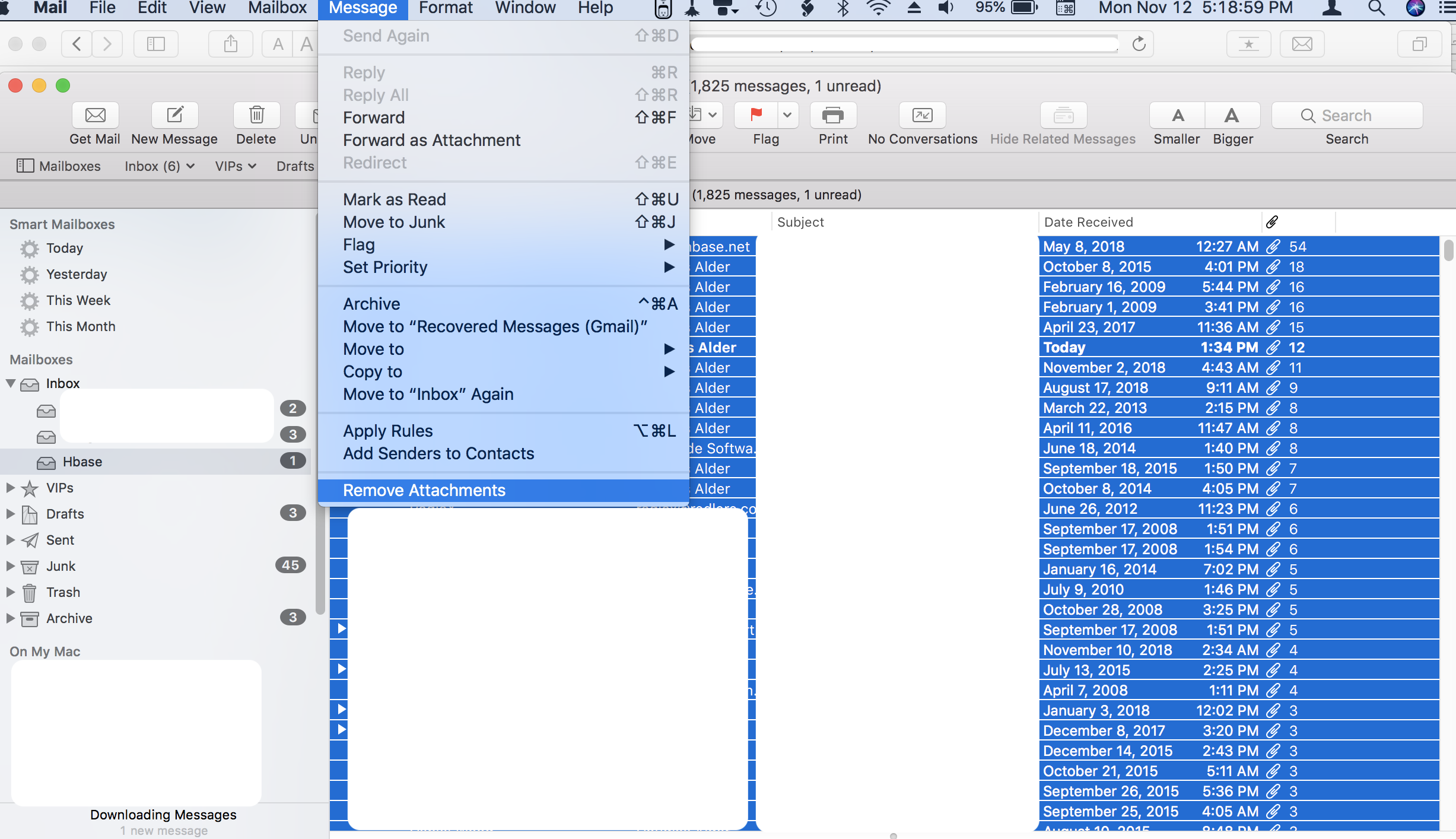Click Hide Related Messages icon

[x=1063, y=116]
